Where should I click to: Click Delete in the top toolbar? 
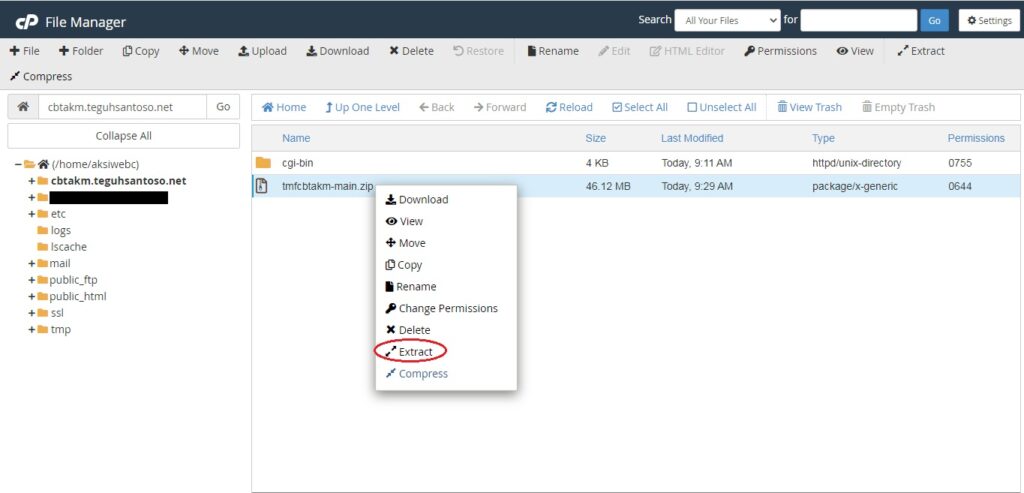411,51
